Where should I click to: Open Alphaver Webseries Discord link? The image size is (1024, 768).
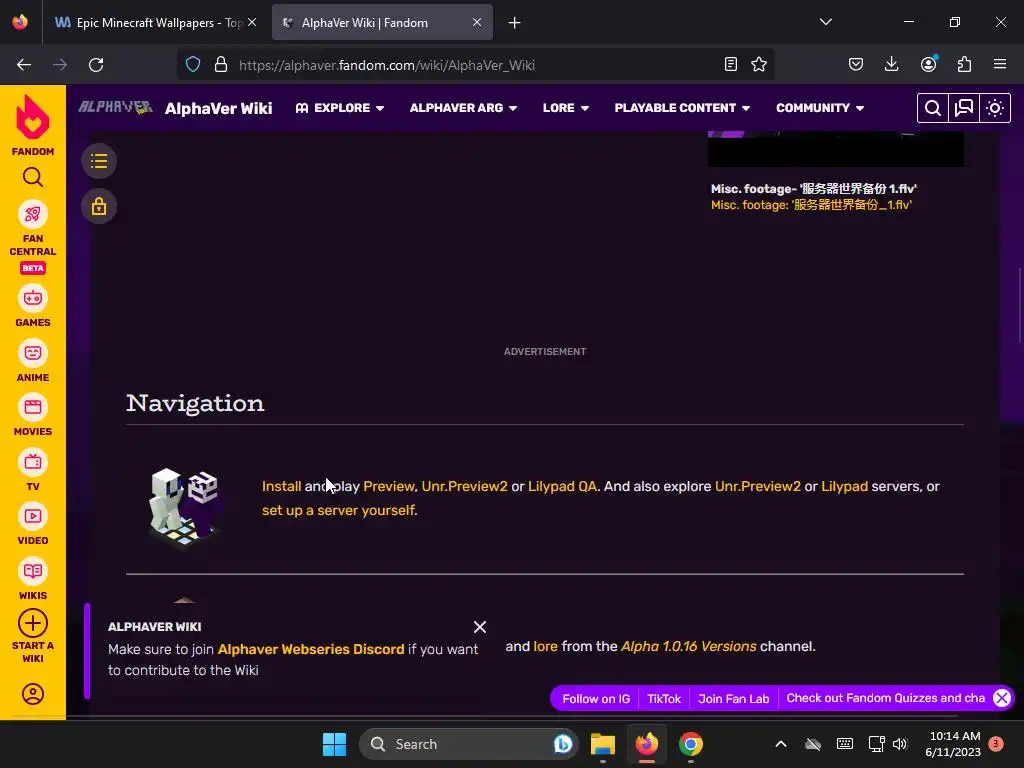click(x=311, y=649)
